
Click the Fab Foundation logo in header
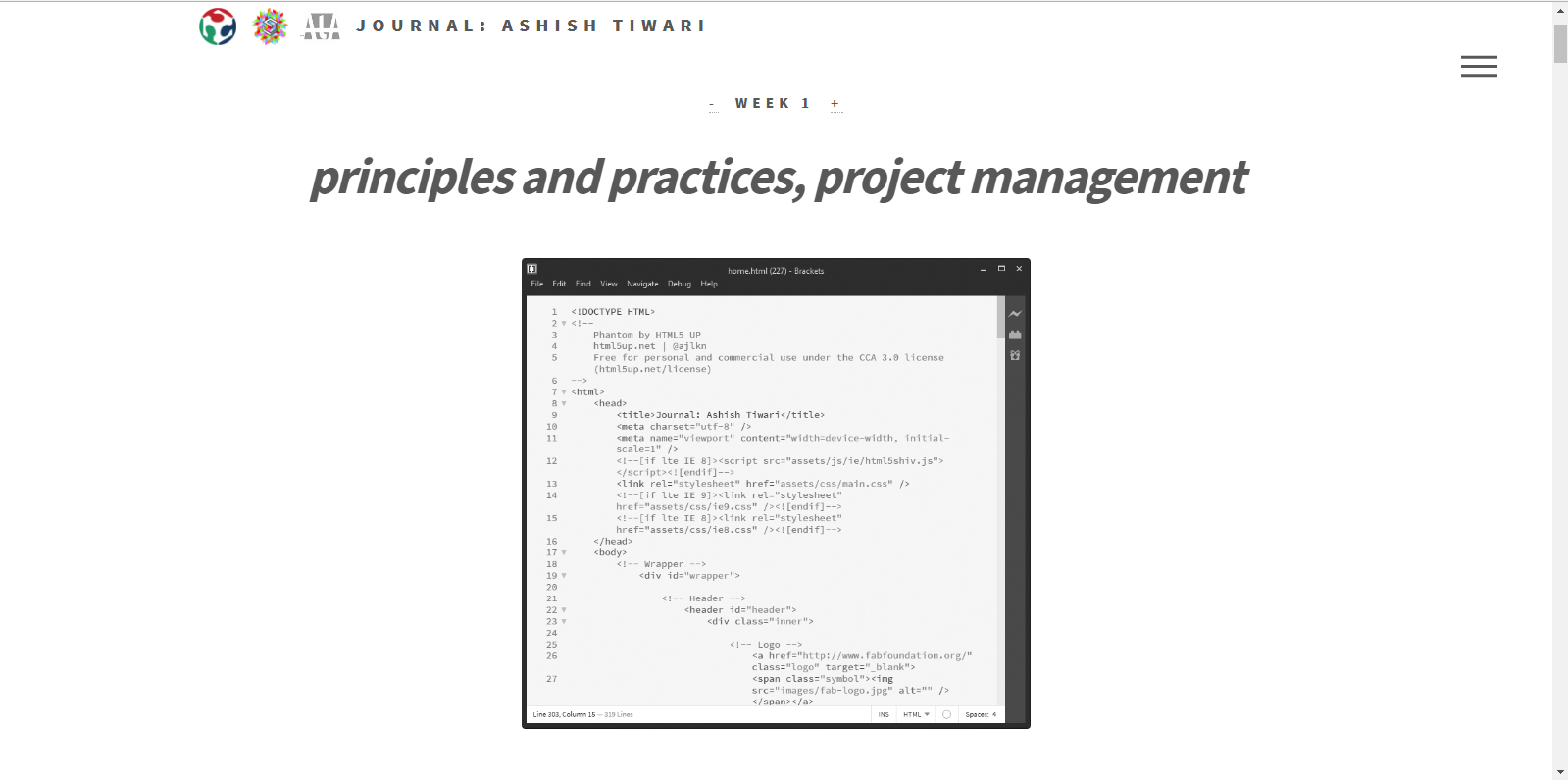tap(218, 26)
